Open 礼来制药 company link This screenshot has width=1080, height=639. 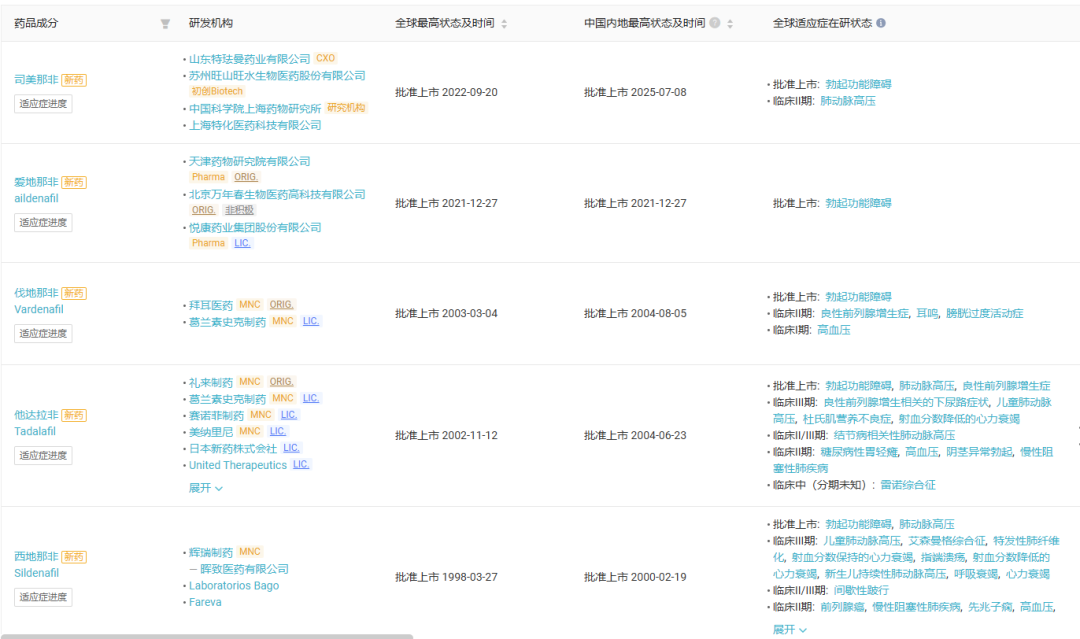click(211, 382)
